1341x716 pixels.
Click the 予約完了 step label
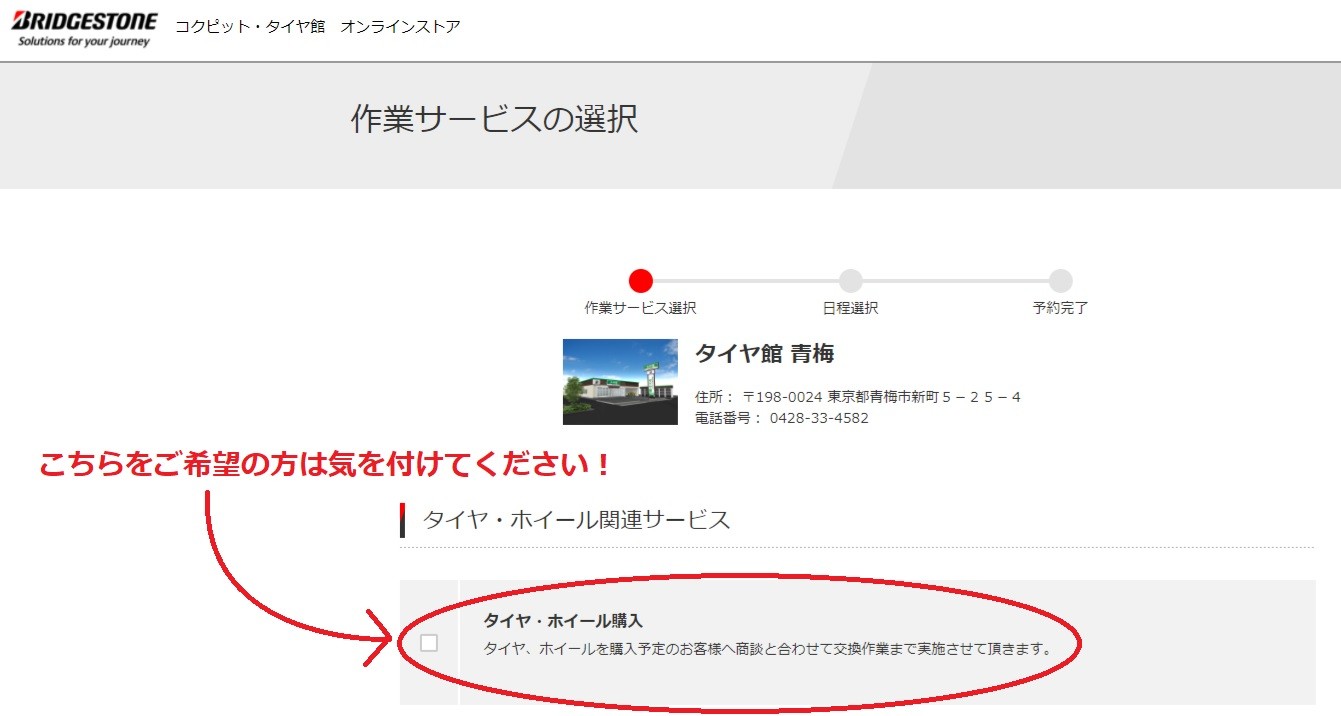[x=1061, y=308]
